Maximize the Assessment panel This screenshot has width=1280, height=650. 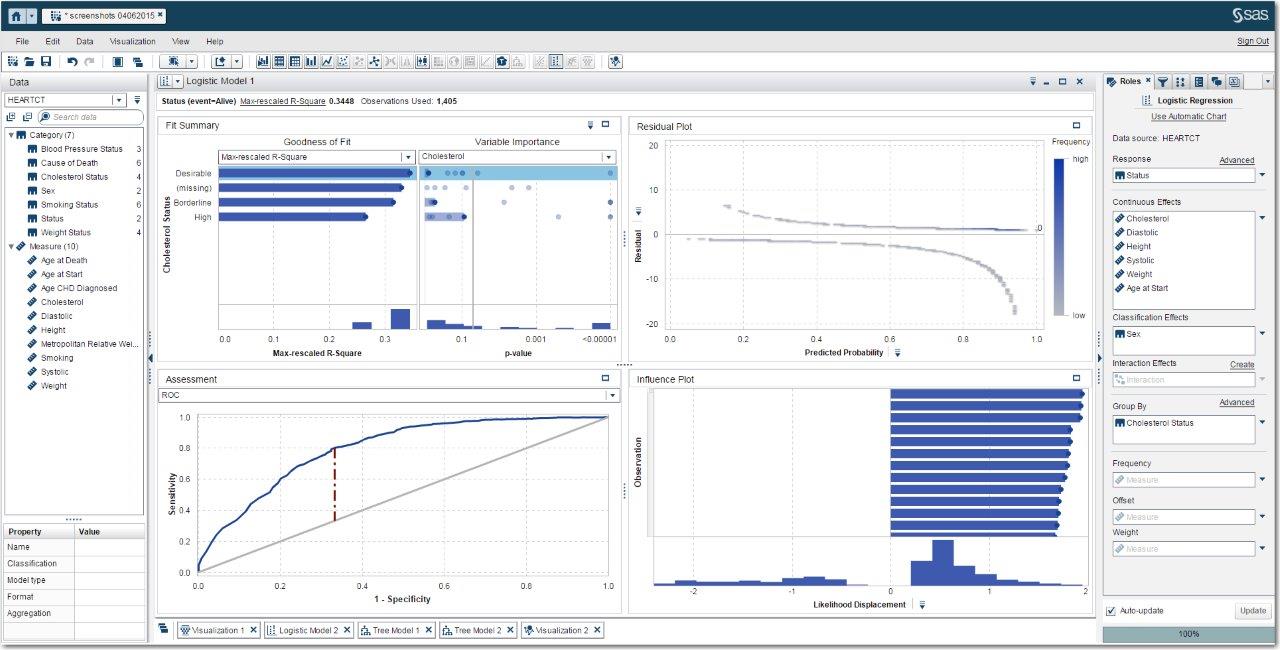point(605,379)
